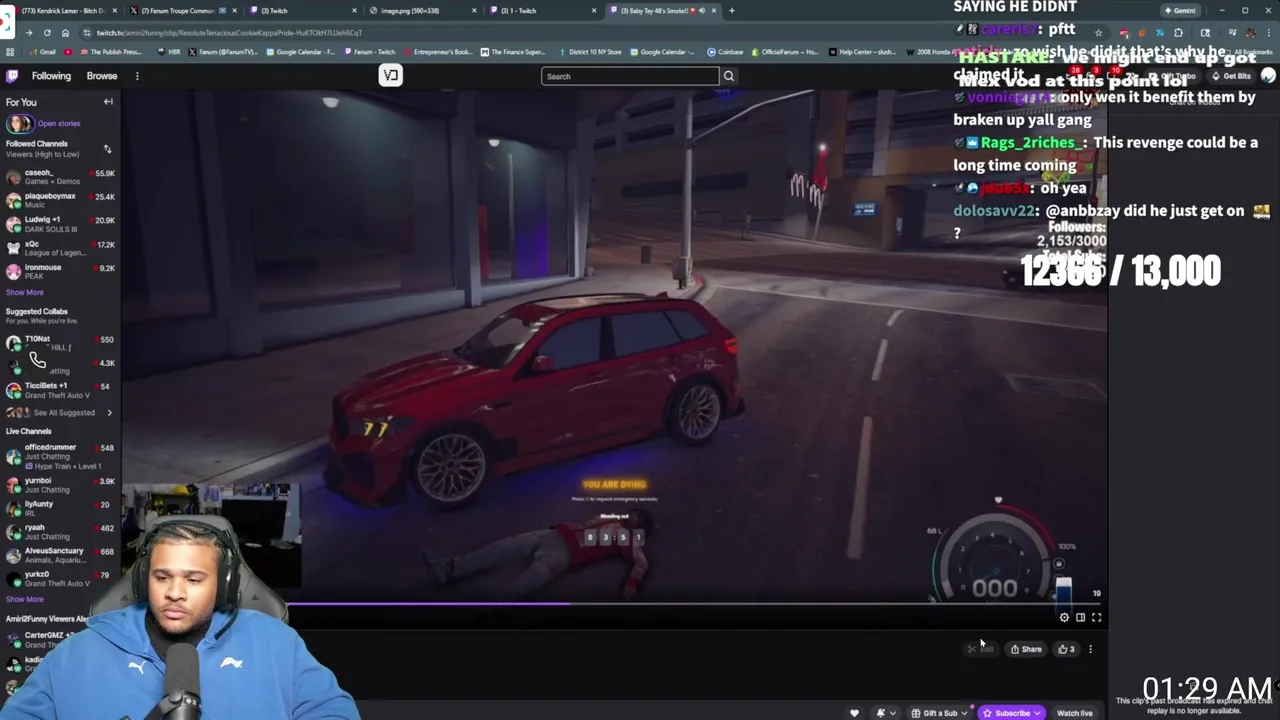Show more live channels
Screen dimensions: 1280x720
point(25,600)
